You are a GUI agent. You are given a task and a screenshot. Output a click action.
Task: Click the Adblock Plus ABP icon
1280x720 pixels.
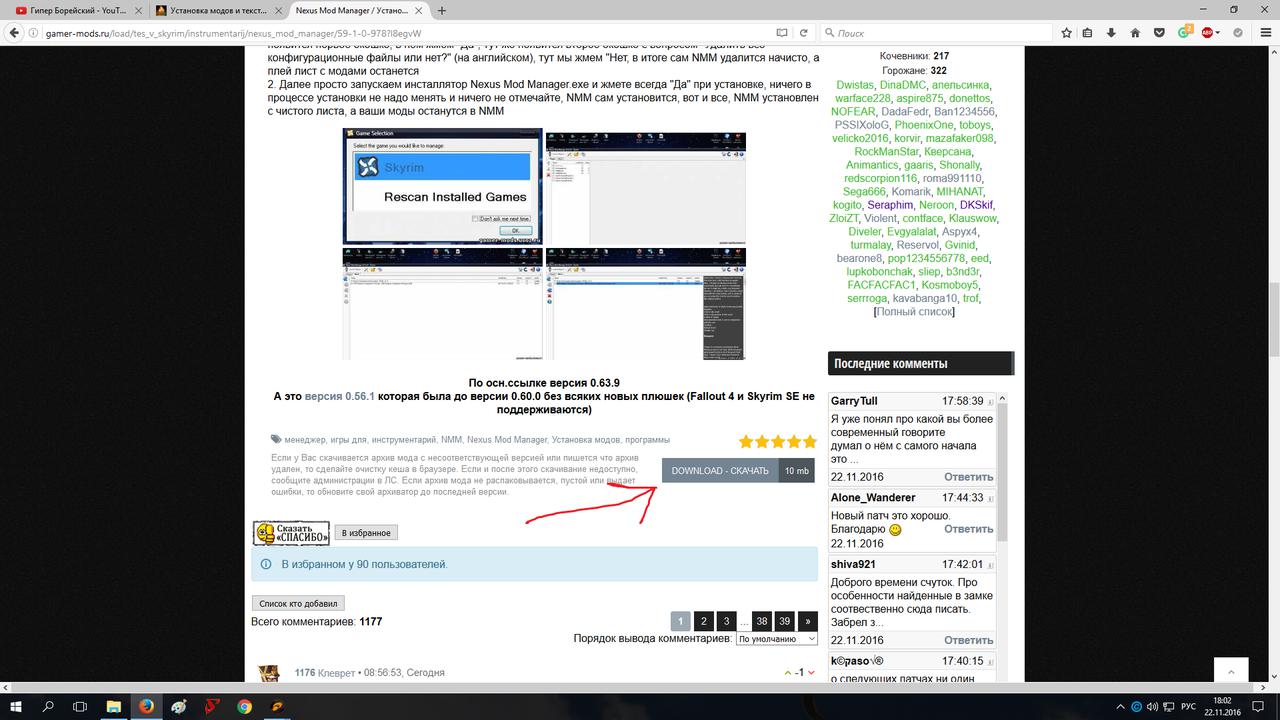1208,32
